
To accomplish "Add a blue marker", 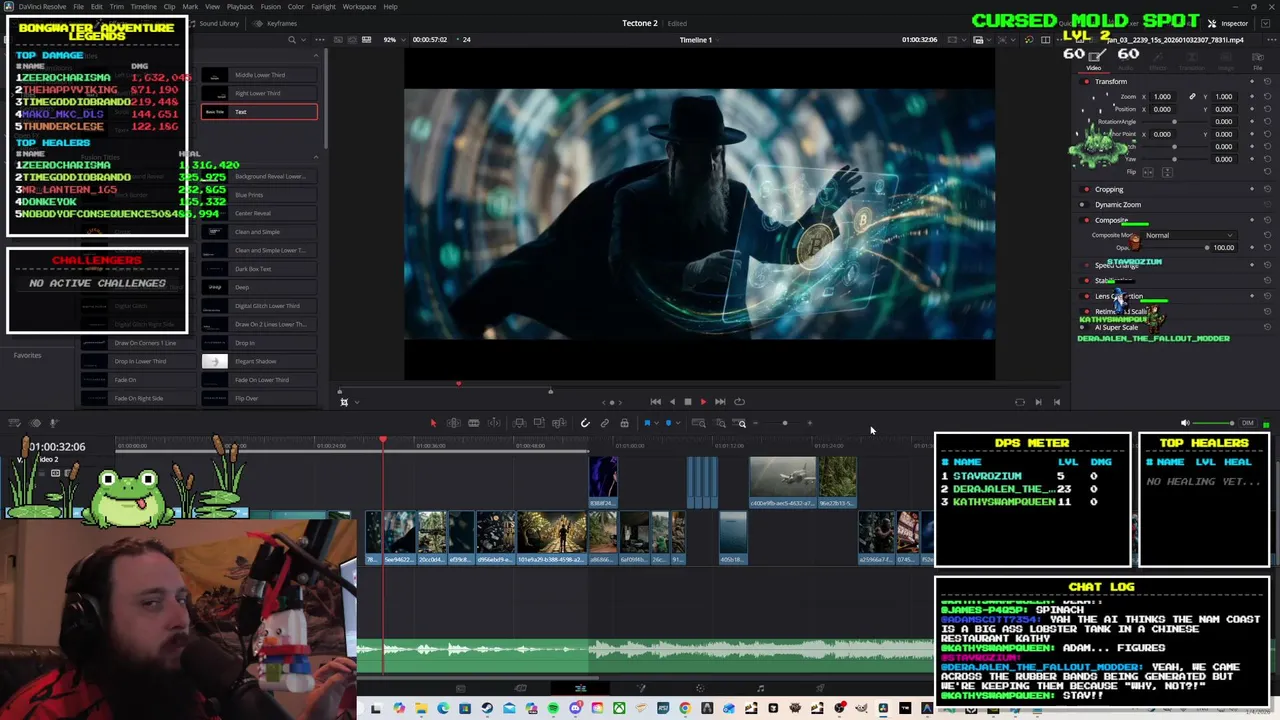I will pos(668,423).
